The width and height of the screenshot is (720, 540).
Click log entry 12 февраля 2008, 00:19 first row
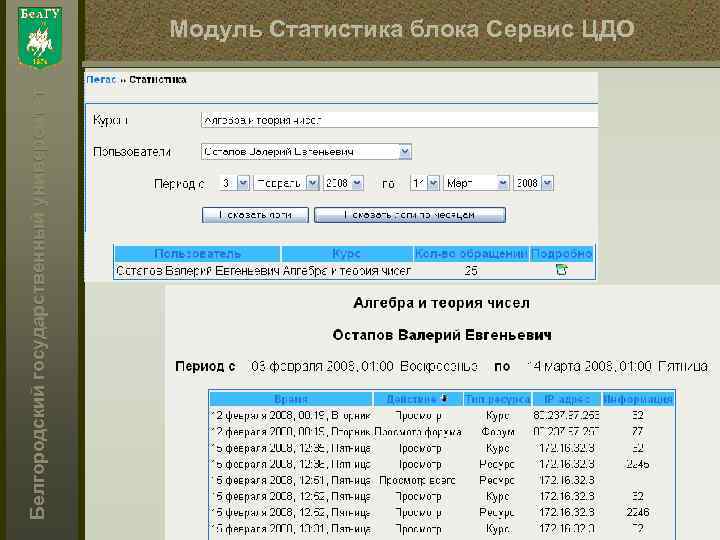click(291, 416)
